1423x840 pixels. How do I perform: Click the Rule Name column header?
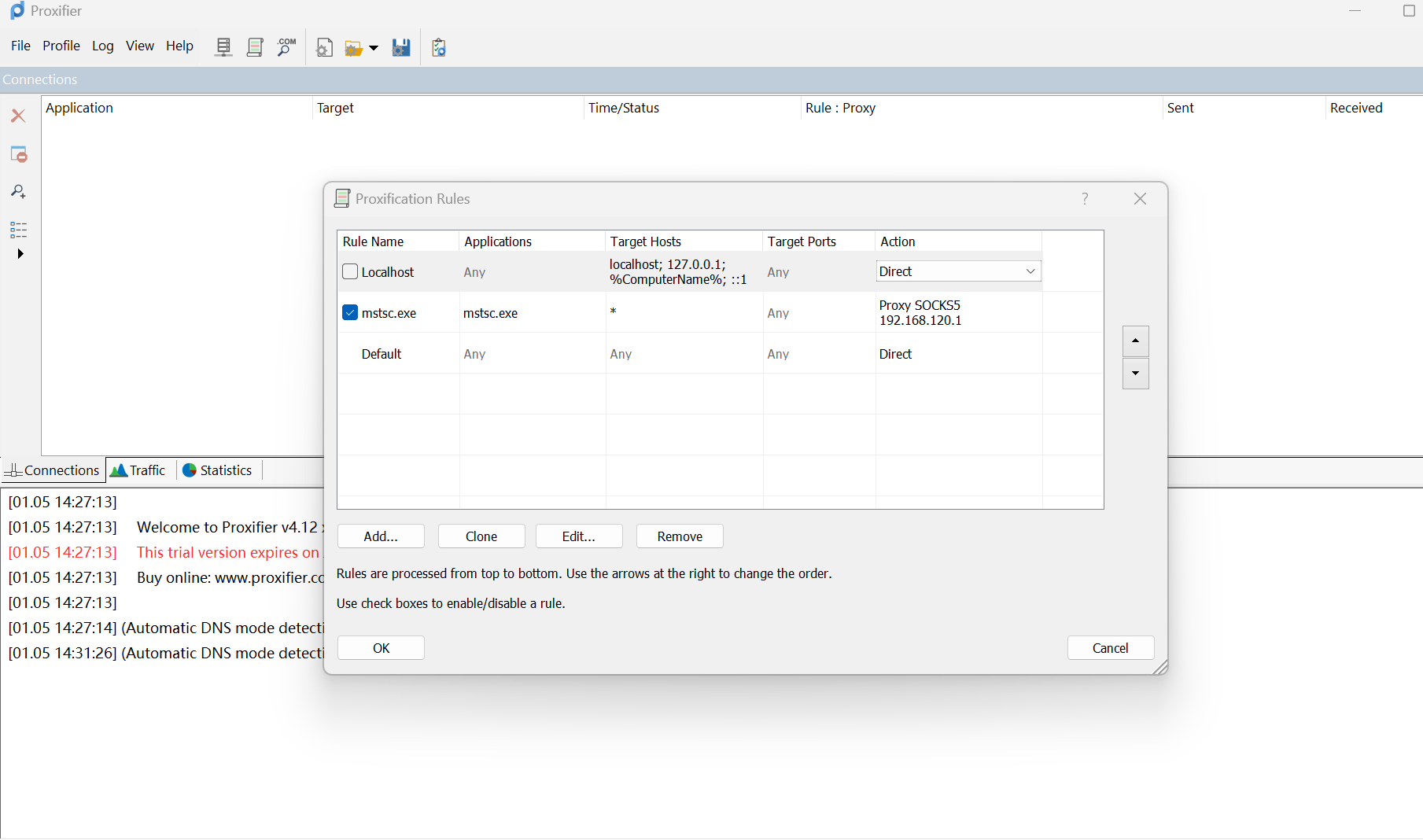click(398, 241)
